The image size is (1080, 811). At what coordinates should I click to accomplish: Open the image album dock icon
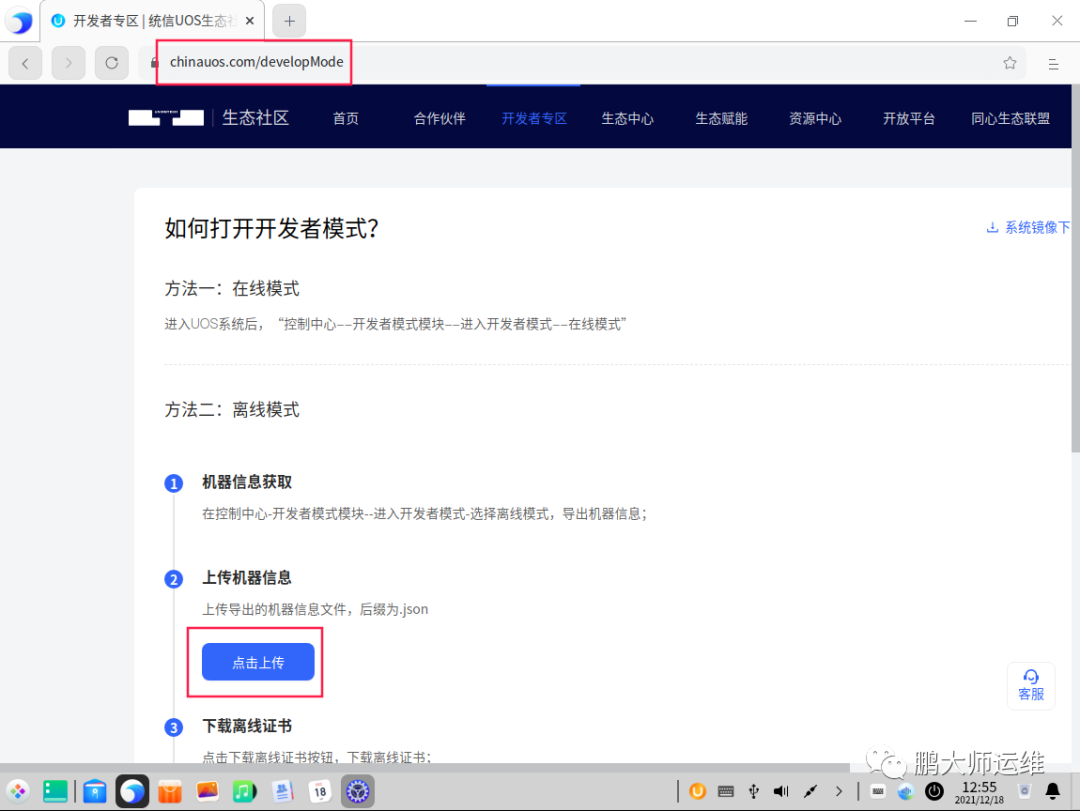[x=207, y=791]
